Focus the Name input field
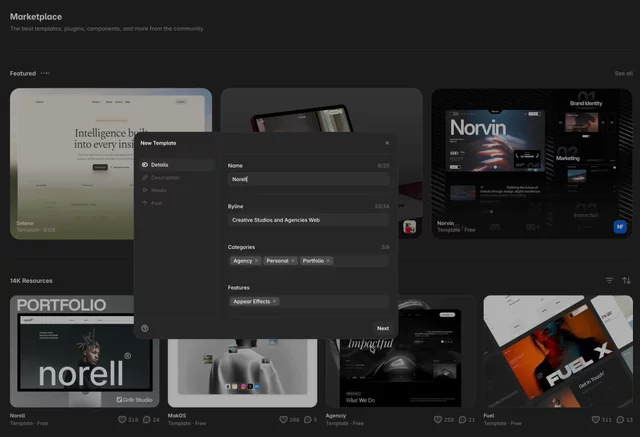640x437 pixels. pyautogui.click(x=308, y=179)
